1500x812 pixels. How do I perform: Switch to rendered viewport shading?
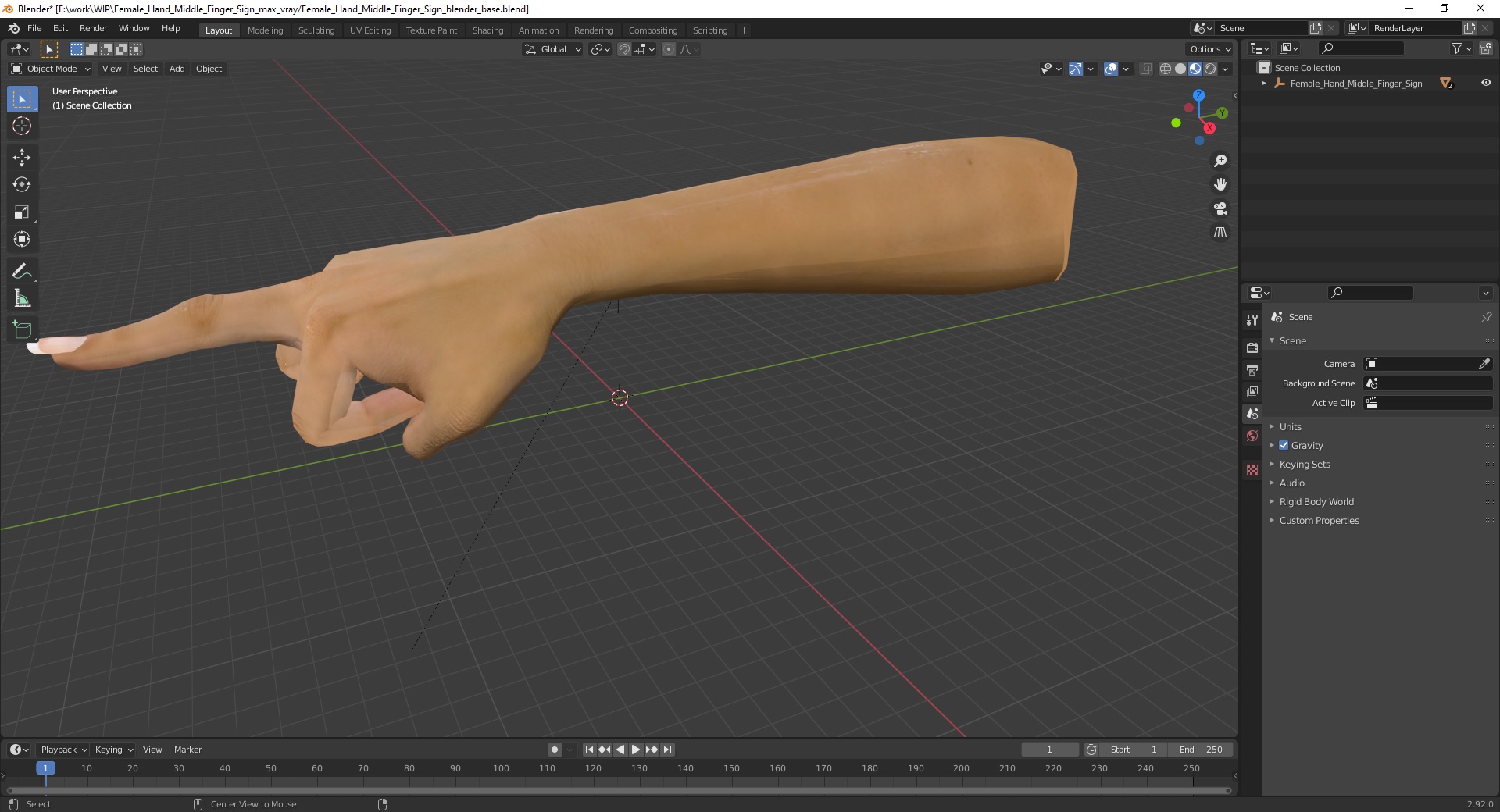click(x=1210, y=69)
